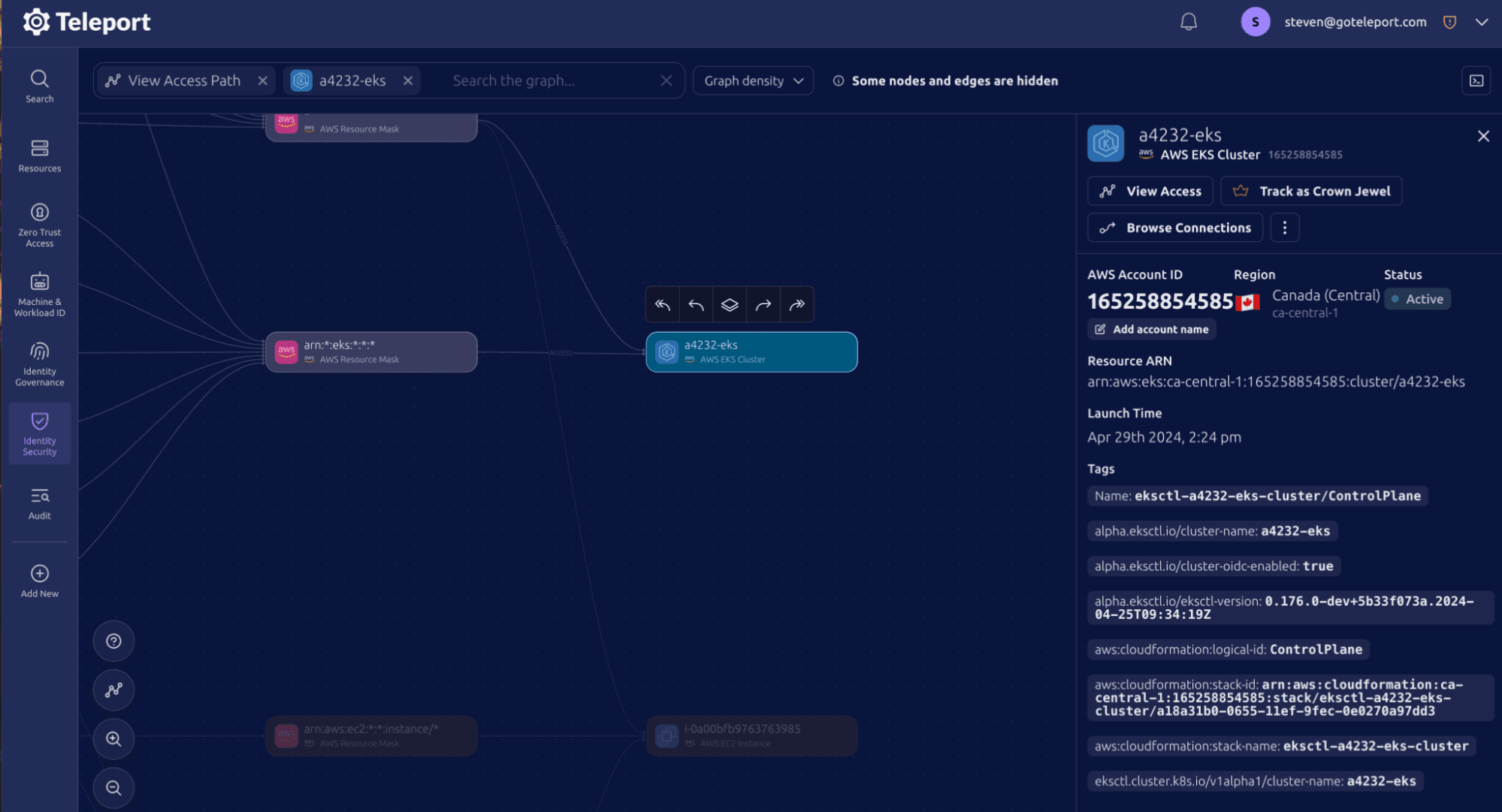Image resolution: width=1502 pixels, height=812 pixels.
Task: Click the Browse Connections button
Action: (x=1174, y=227)
